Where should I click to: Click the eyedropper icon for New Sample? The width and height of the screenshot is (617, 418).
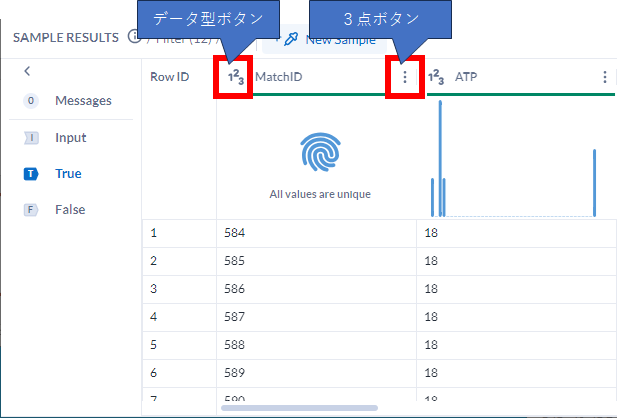click(292, 40)
